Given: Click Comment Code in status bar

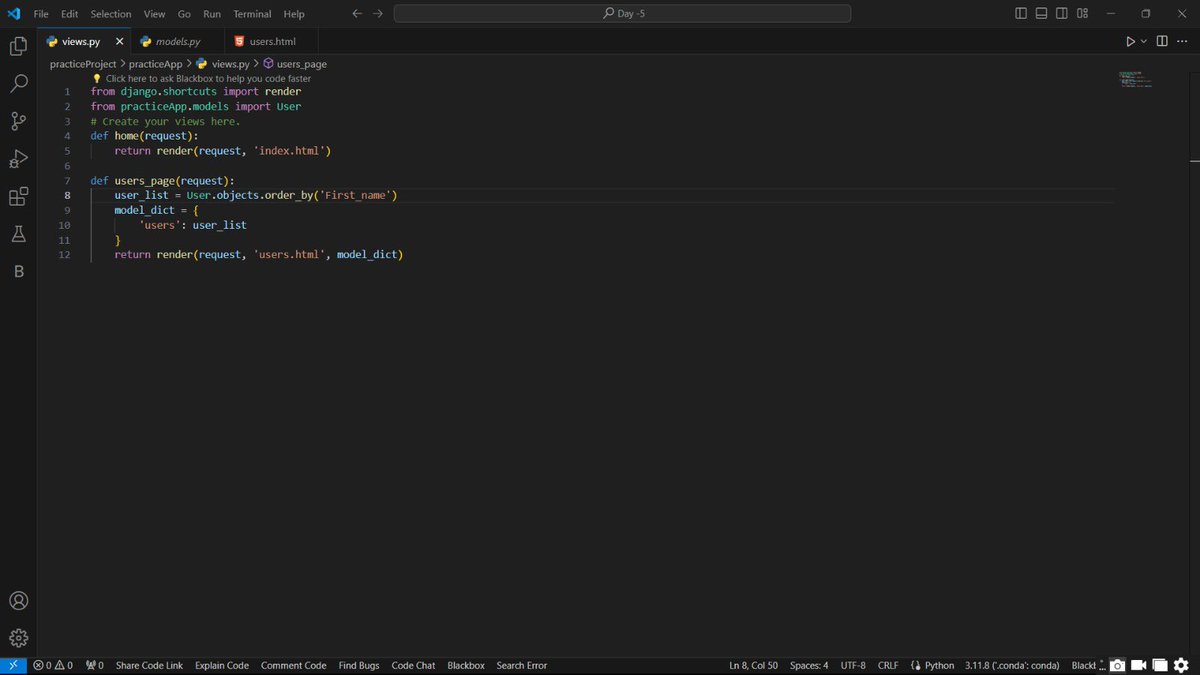Looking at the screenshot, I should (x=293, y=665).
